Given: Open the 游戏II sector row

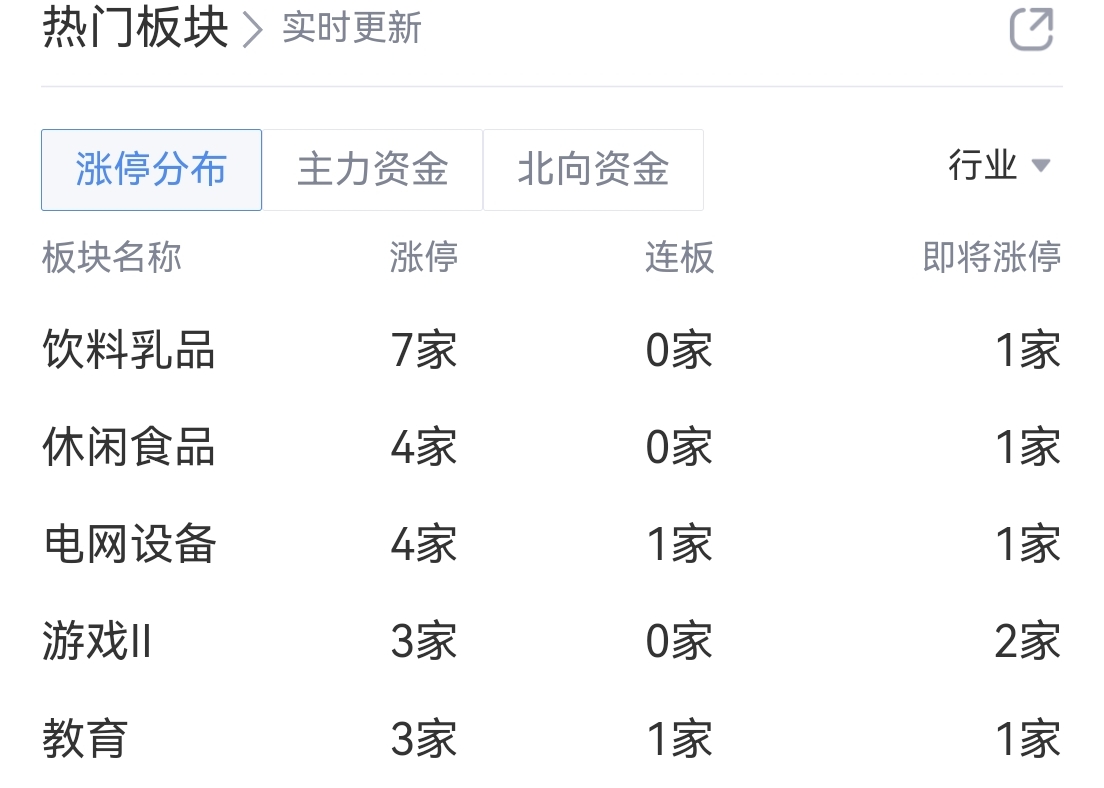Looking at the screenshot, I should point(551,642).
